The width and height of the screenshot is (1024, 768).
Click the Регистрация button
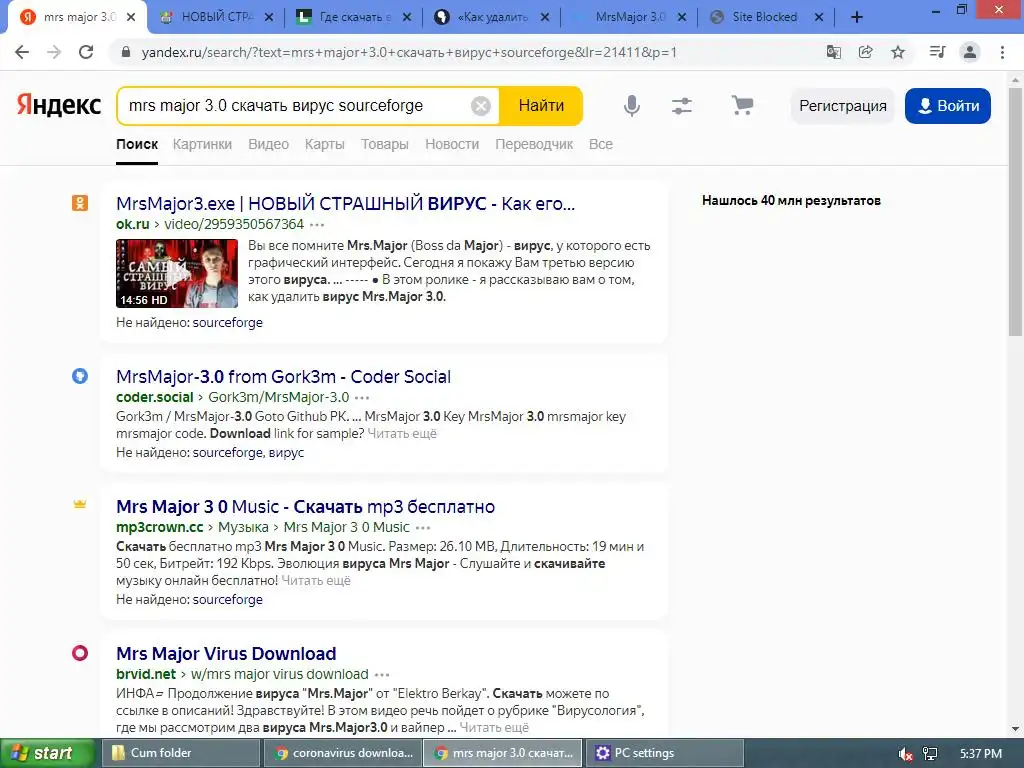843,106
